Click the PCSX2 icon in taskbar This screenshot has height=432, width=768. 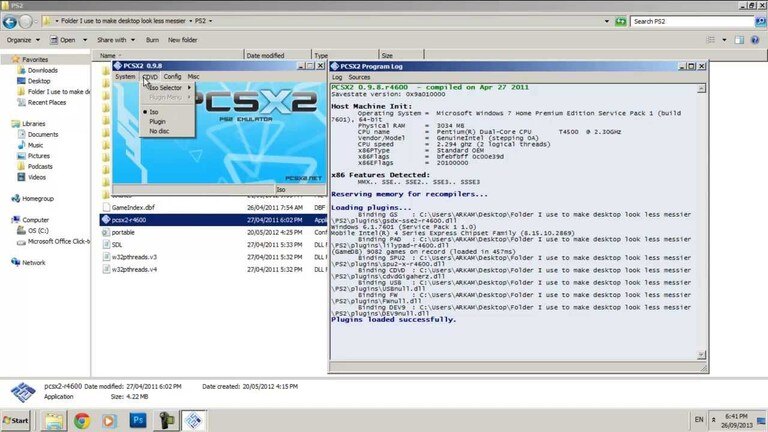[x=194, y=420]
